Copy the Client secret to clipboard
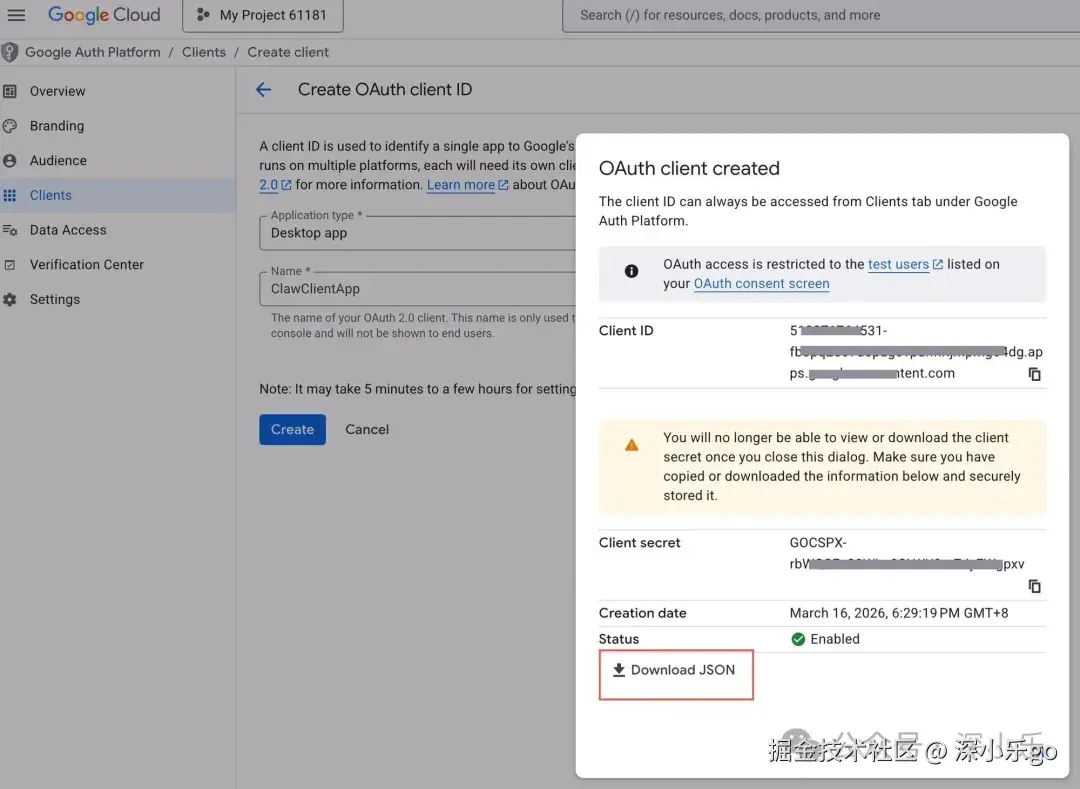The image size is (1080, 789). click(1035, 586)
